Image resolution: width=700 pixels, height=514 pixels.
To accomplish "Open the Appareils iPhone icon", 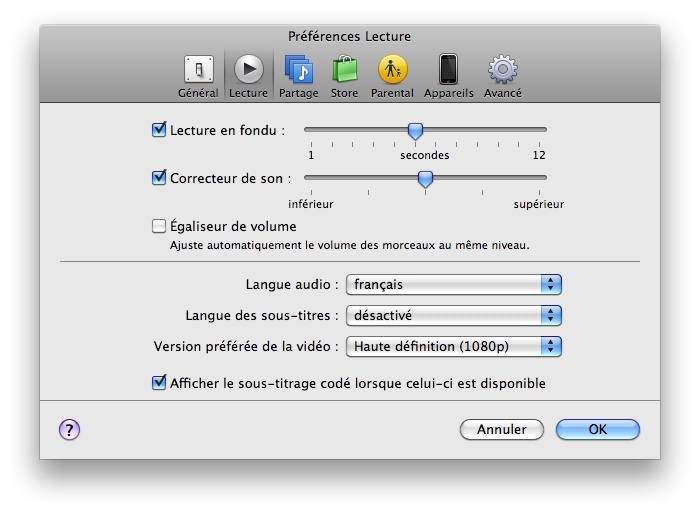I will click(x=448, y=70).
